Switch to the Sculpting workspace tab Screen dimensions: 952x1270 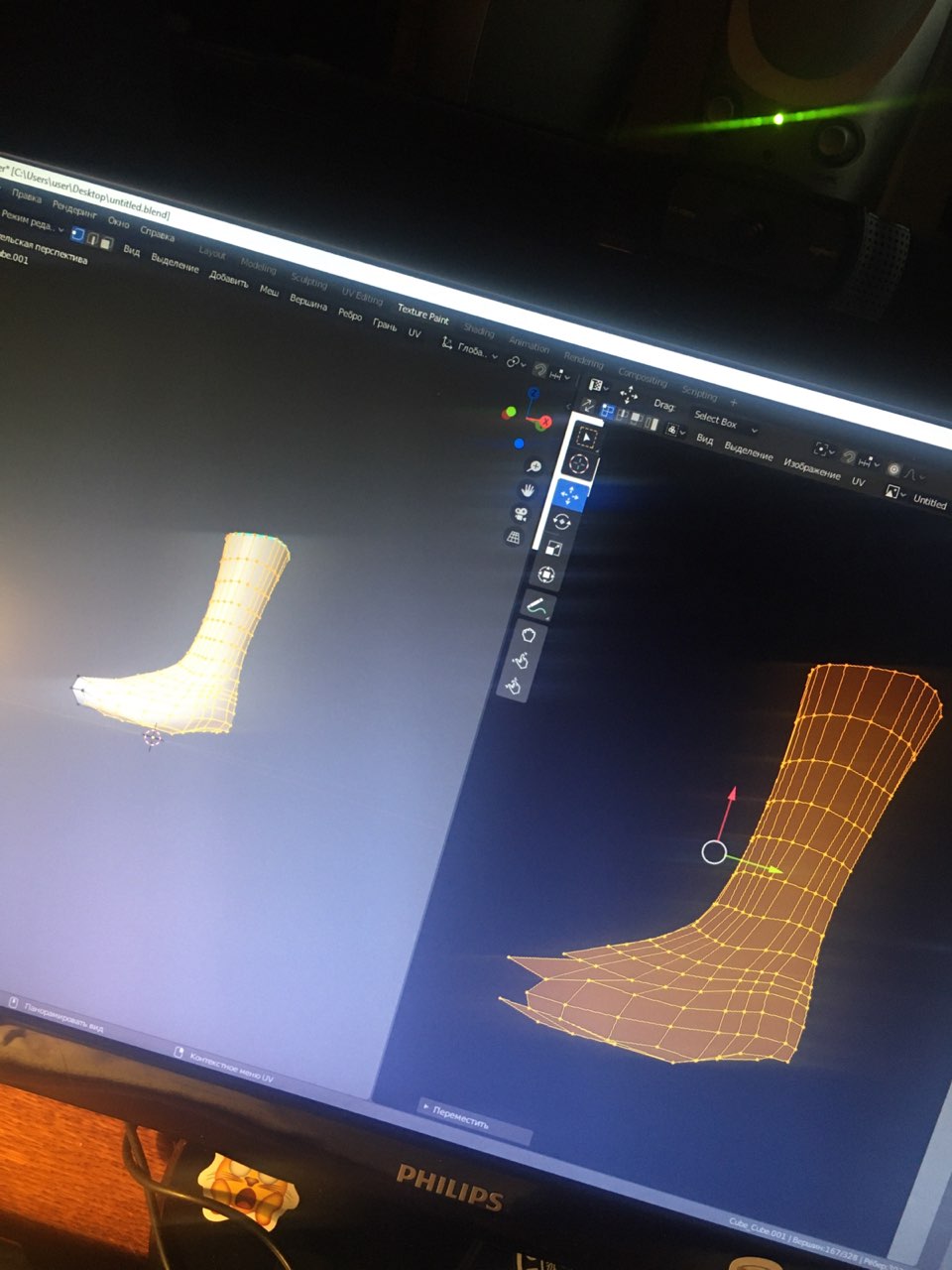point(308,281)
